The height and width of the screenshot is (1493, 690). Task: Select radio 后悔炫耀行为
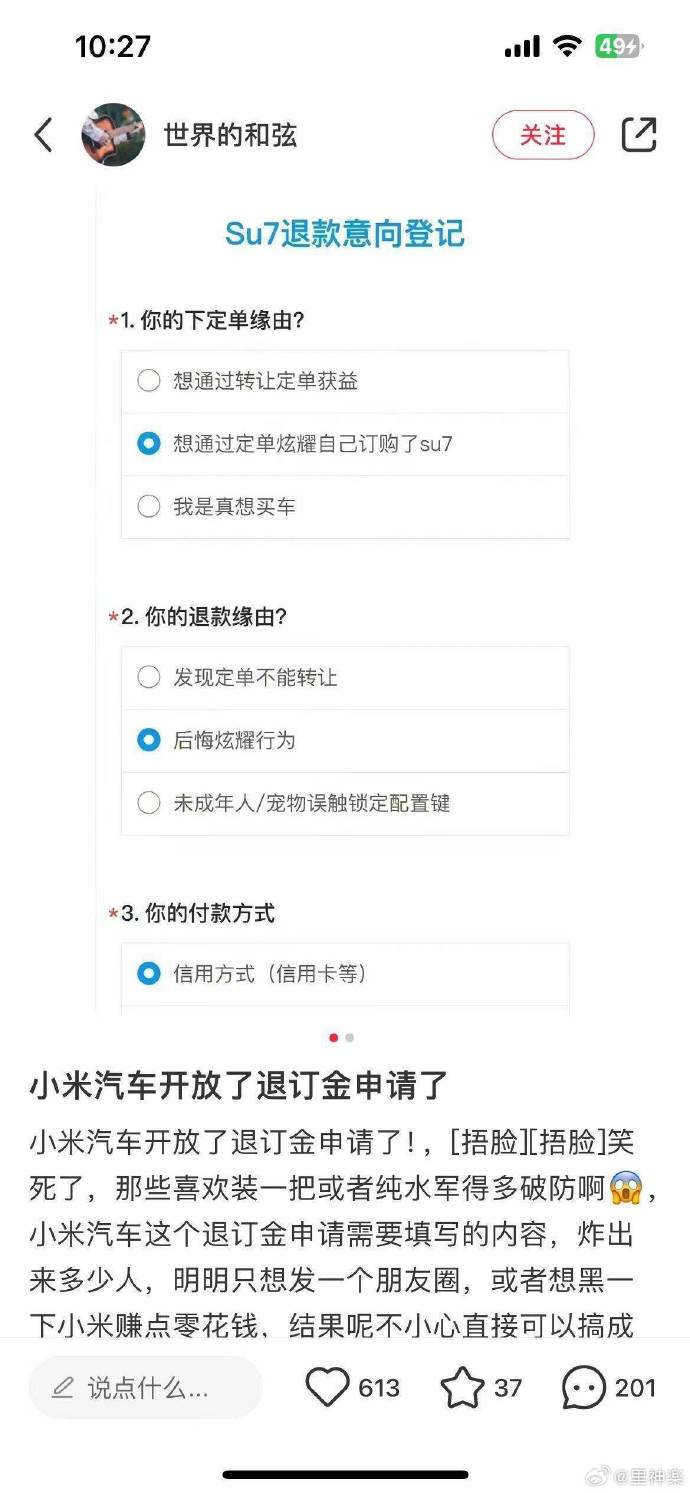(149, 741)
